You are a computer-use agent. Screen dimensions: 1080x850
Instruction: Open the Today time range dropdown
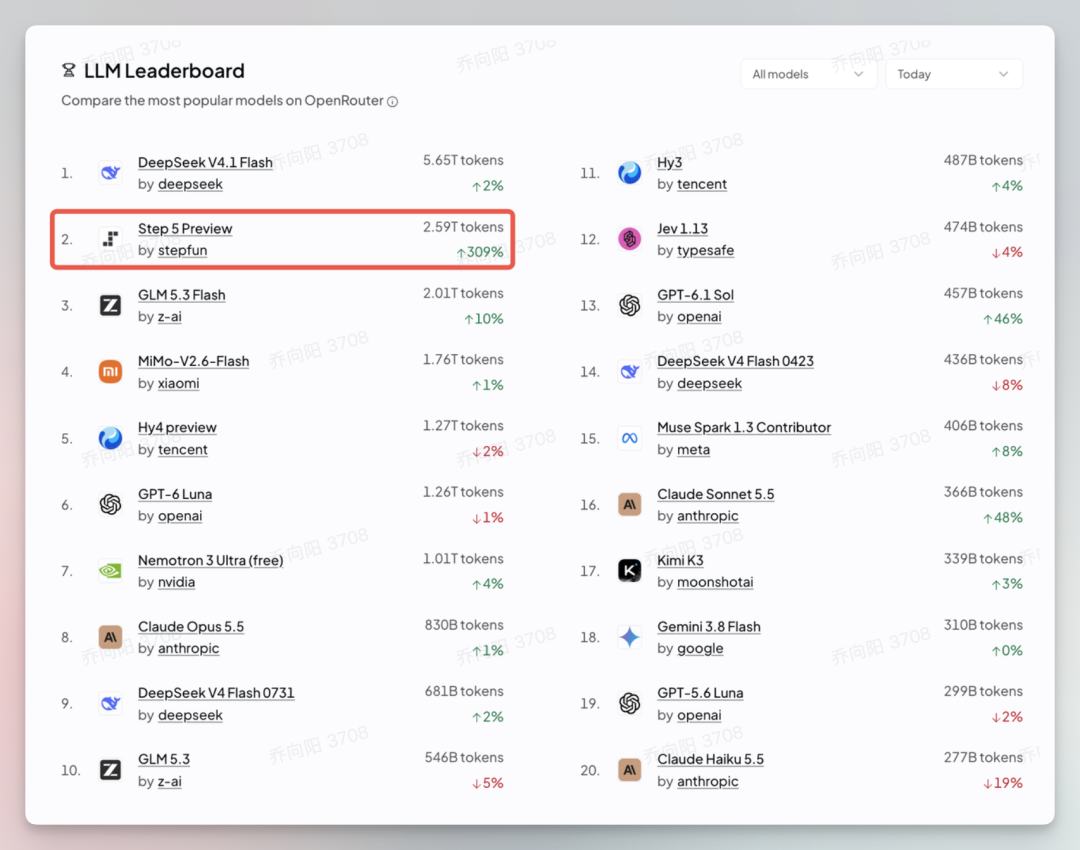(x=953, y=74)
